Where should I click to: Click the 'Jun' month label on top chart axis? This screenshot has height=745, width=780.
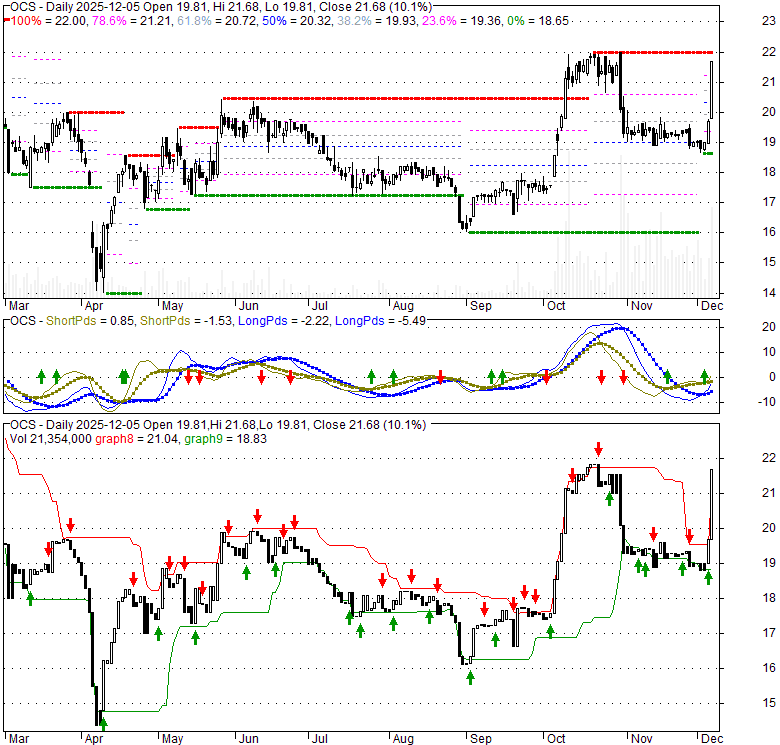click(x=249, y=306)
